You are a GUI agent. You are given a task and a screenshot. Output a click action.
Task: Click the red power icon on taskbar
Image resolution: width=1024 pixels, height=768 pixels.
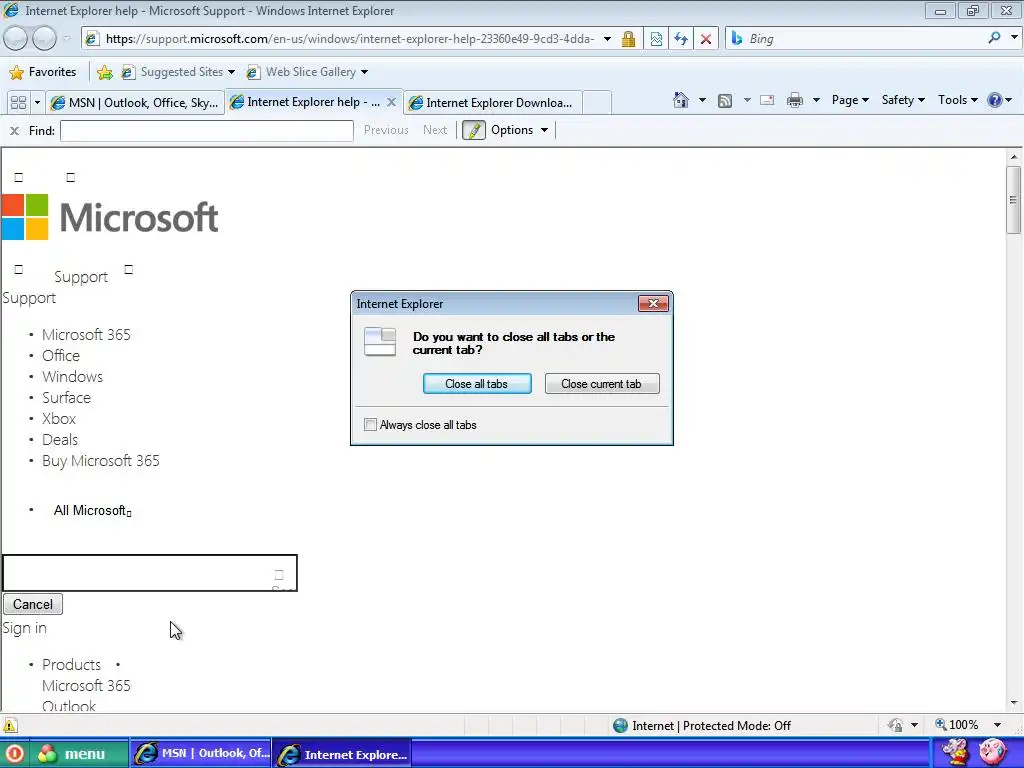(x=14, y=754)
